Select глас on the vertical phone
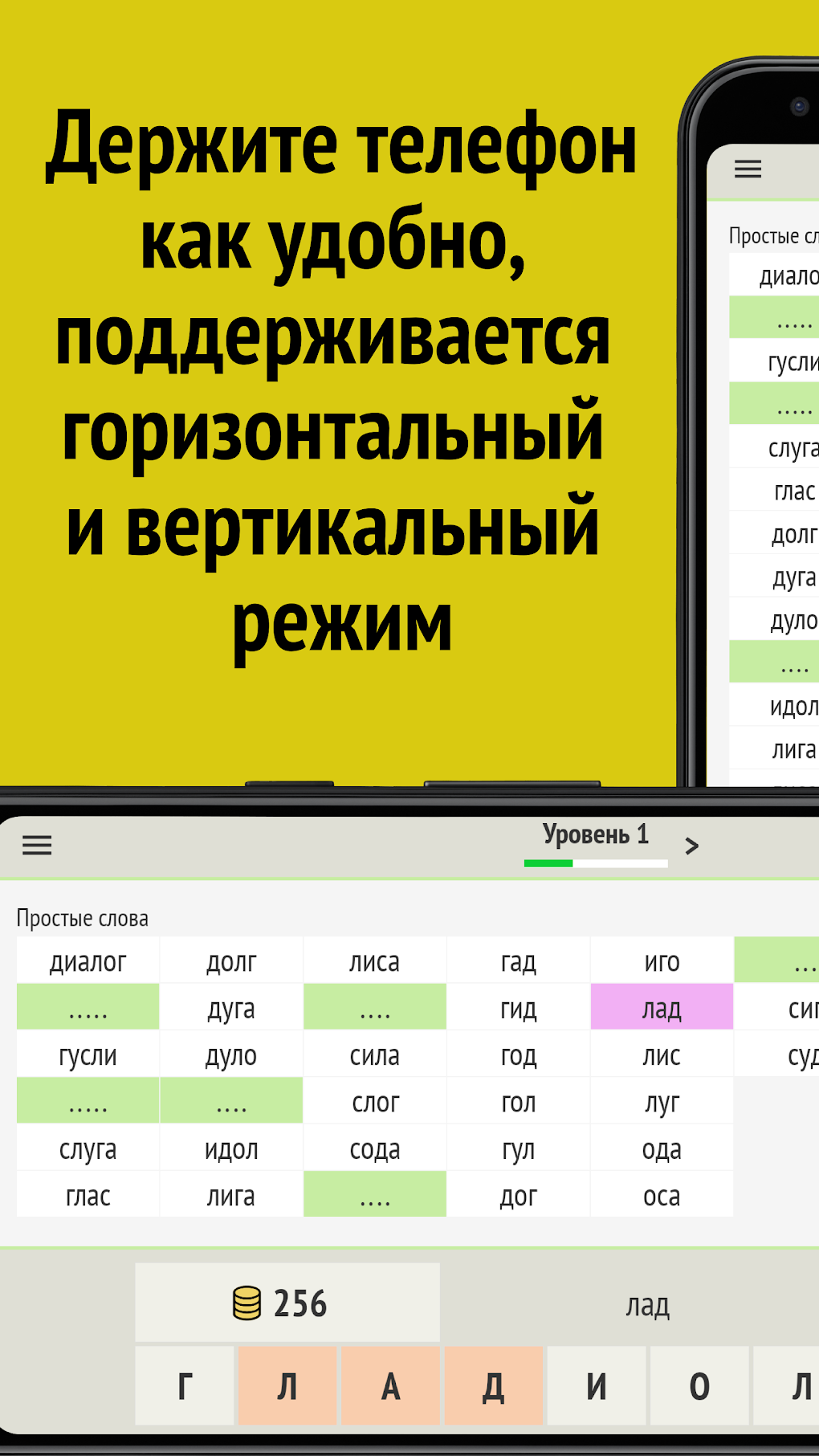The height and width of the screenshot is (1456, 819). coord(775,490)
